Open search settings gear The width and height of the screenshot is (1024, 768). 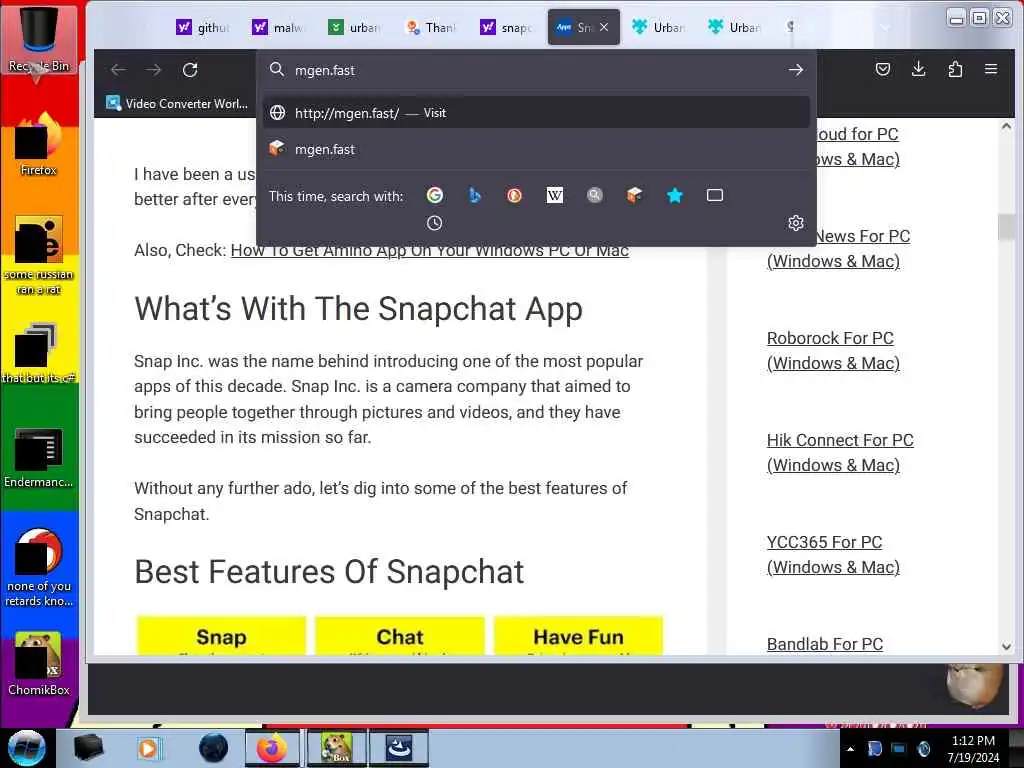pyautogui.click(x=795, y=223)
